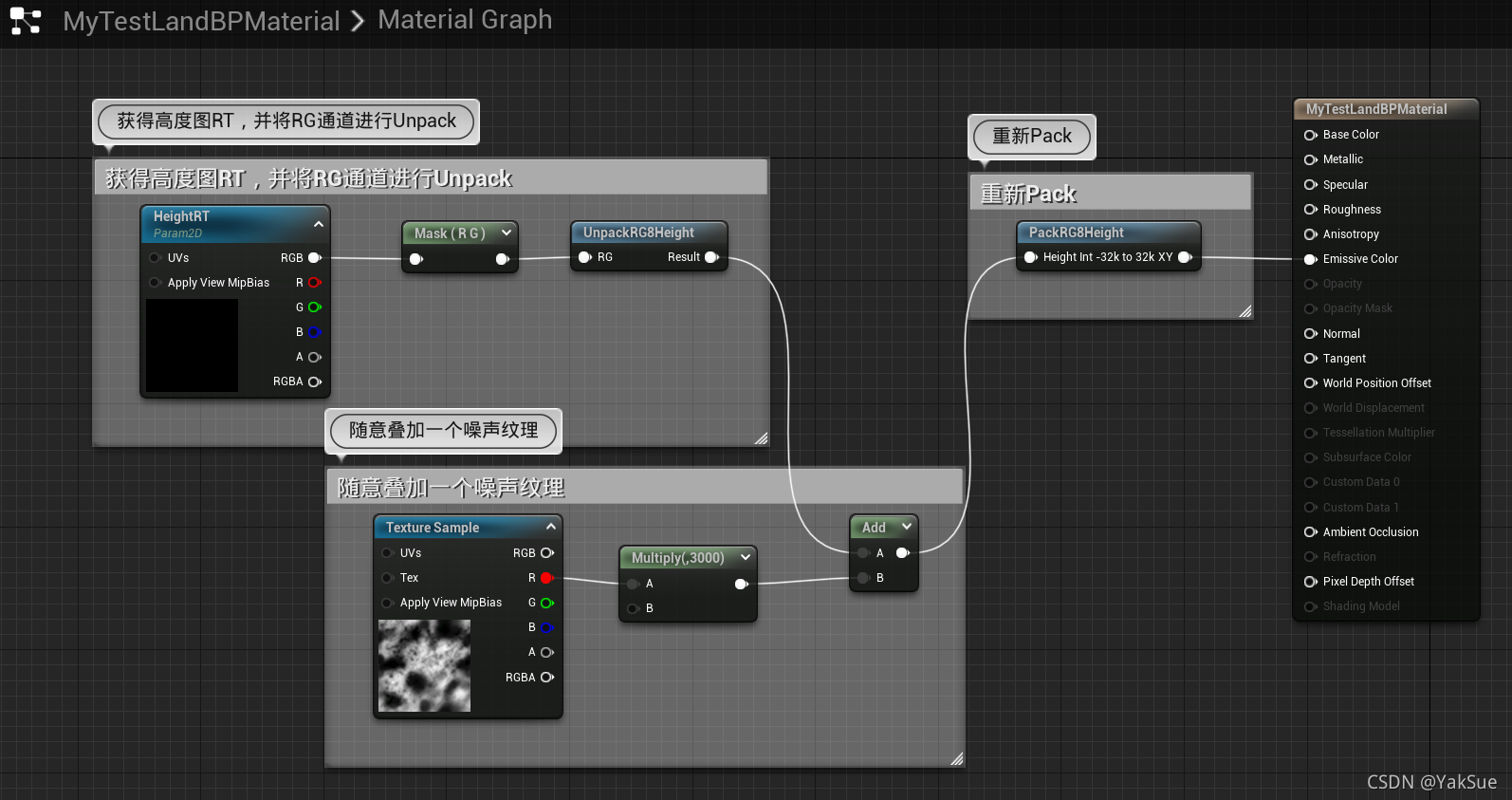1512x800 pixels.
Task: Collapse the Texture Sample node
Action: (551, 527)
